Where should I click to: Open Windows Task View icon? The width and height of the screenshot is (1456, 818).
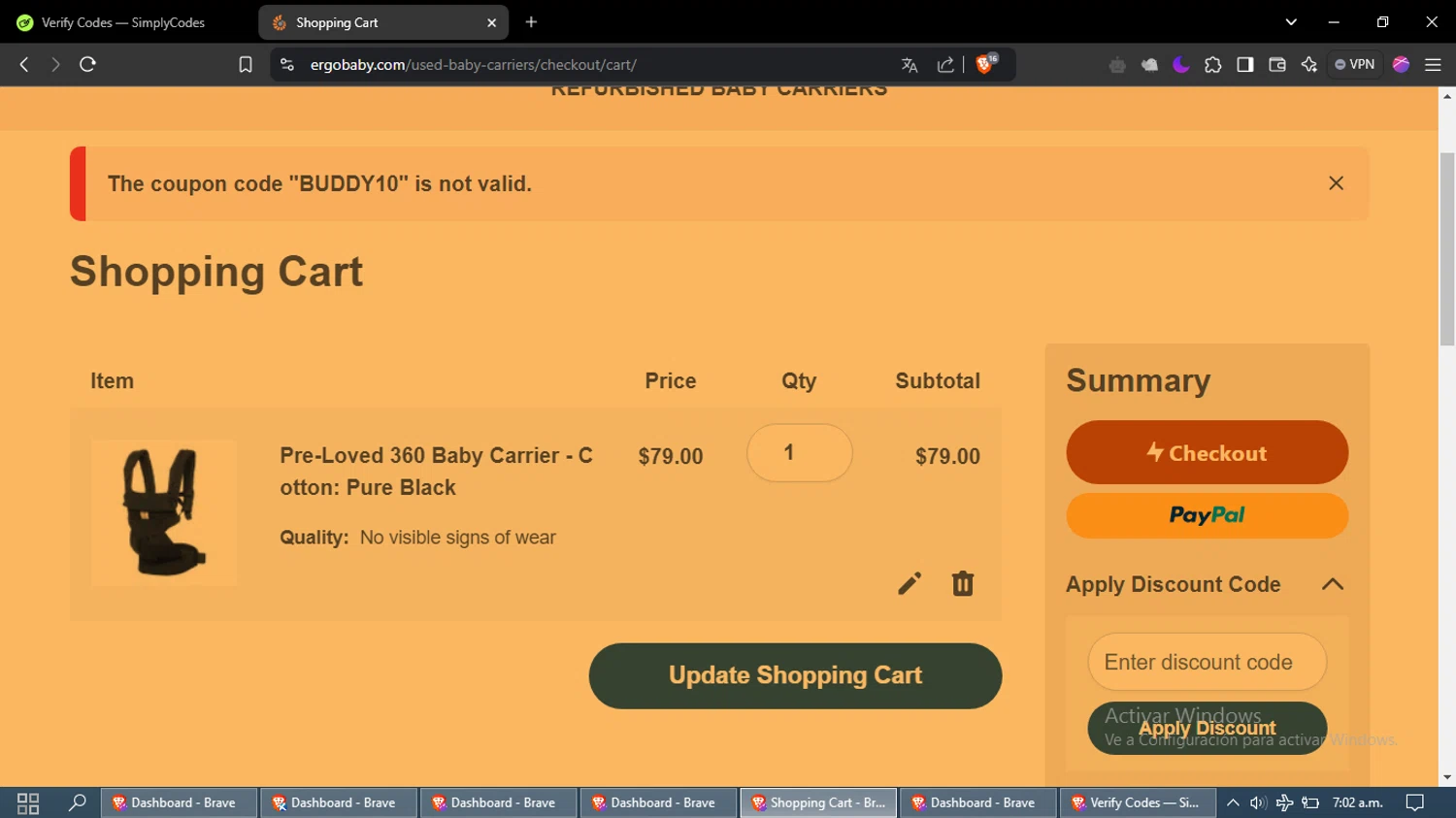(x=28, y=802)
